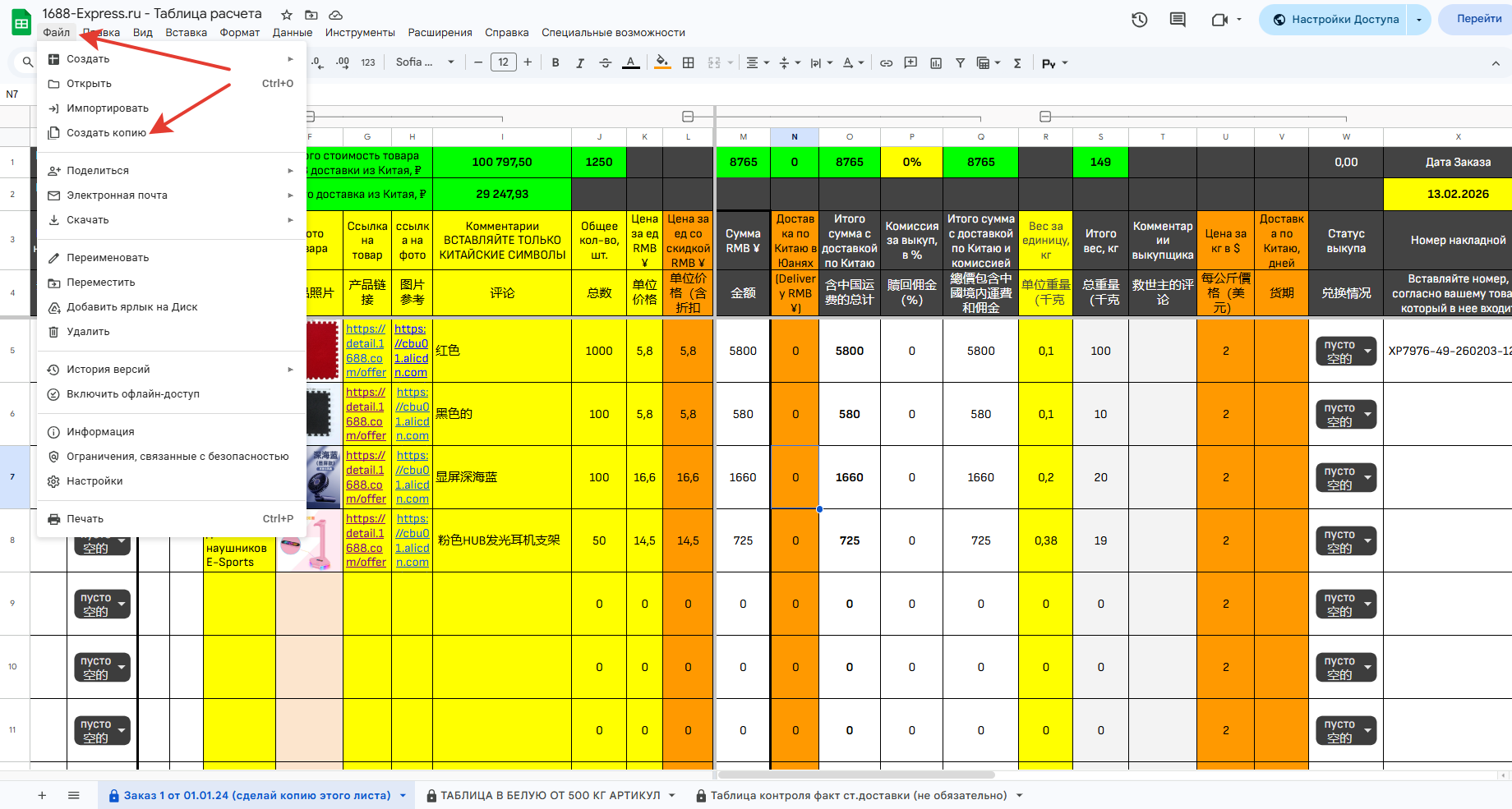This screenshot has height=809, width=1512.
Task: Expand the Настройки Доступа arrow dropdown
Action: point(1418,20)
